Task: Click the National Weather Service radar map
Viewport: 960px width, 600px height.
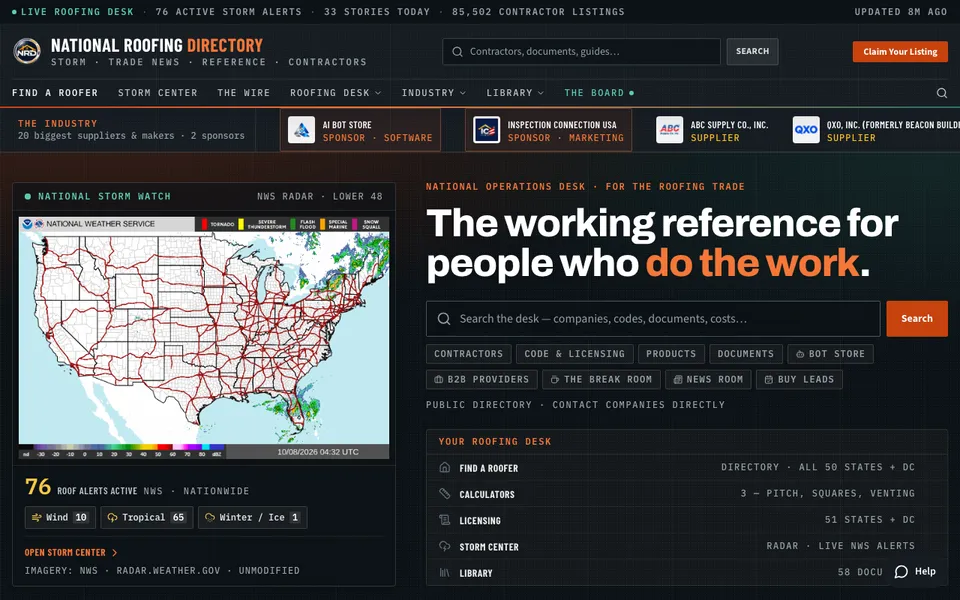Action: (204, 337)
